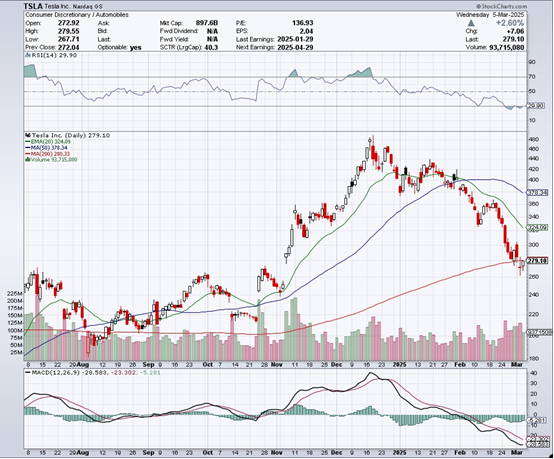Click the +2.60% change percentage
Image resolution: width=554 pixels, height=459 pixels.
coord(509,23)
